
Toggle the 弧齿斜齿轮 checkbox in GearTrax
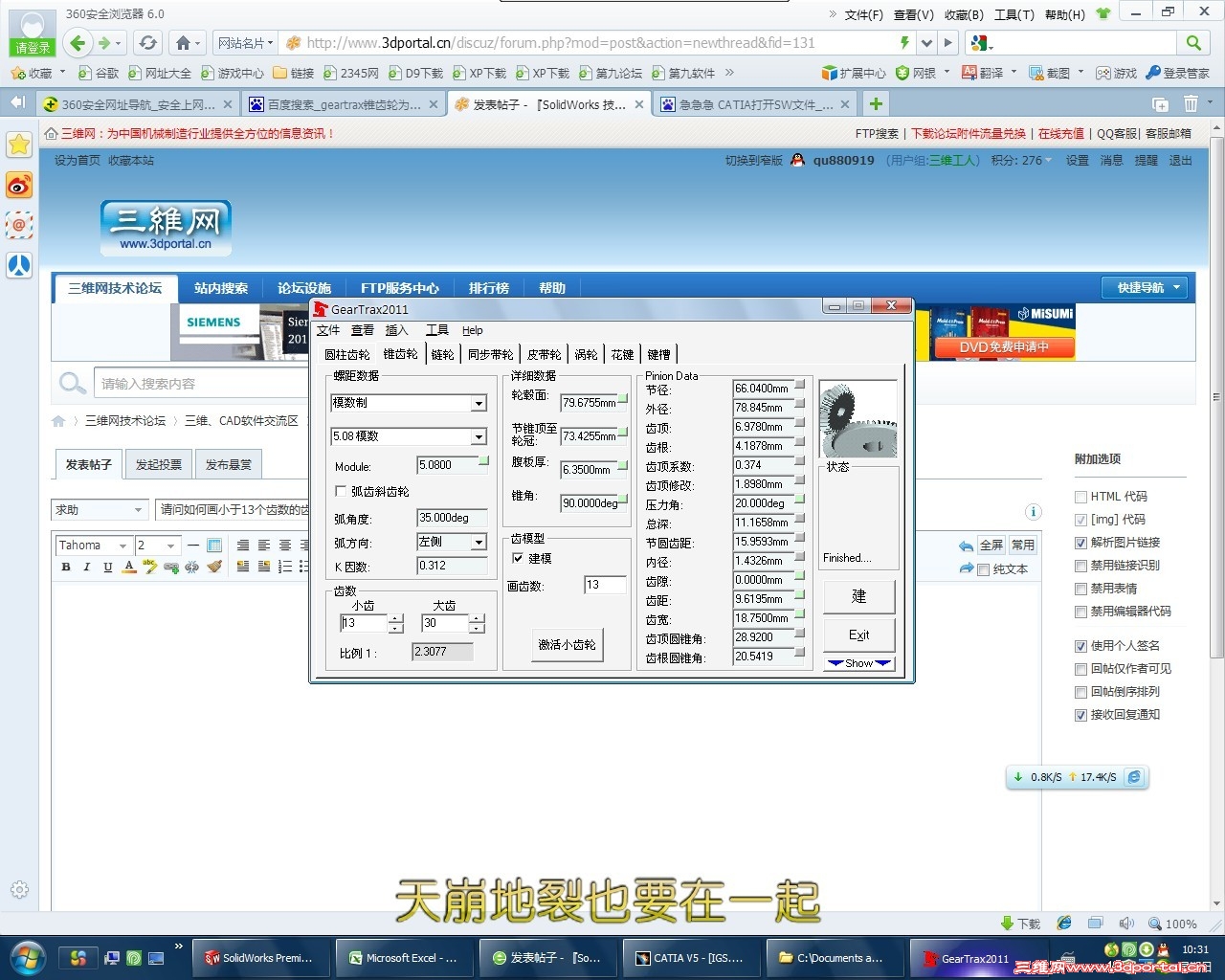pyautogui.click(x=341, y=491)
